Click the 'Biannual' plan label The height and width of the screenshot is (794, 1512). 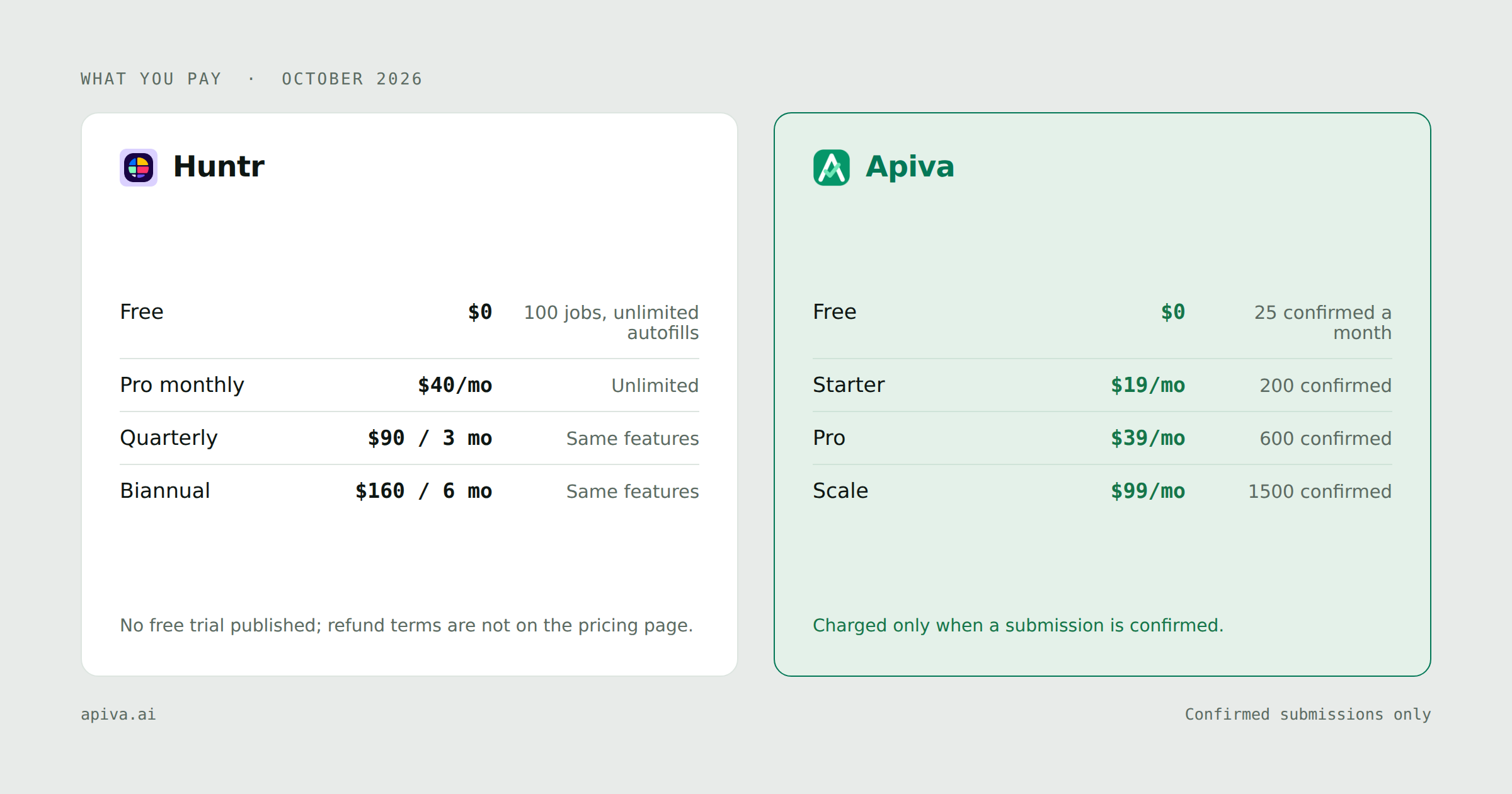coord(165,491)
